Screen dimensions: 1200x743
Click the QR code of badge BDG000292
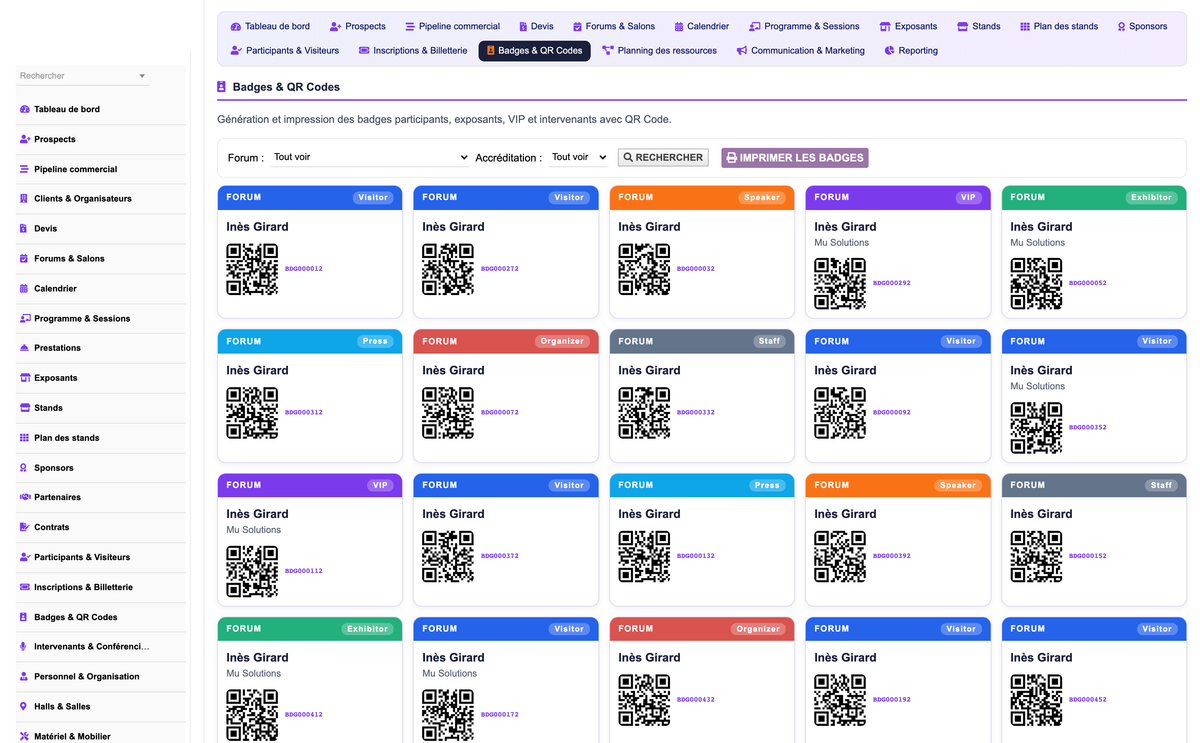[x=840, y=283]
